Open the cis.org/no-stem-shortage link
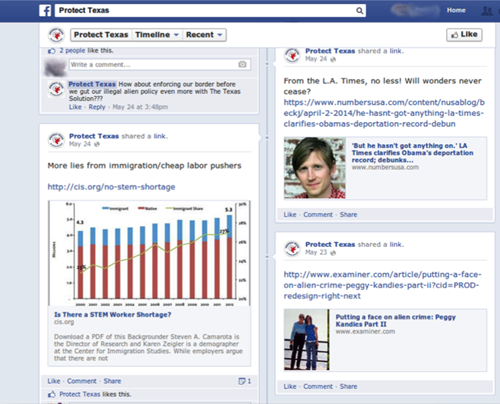Image resolution: width=500 pixels, height=404 pixels. [x=111, y=187]
